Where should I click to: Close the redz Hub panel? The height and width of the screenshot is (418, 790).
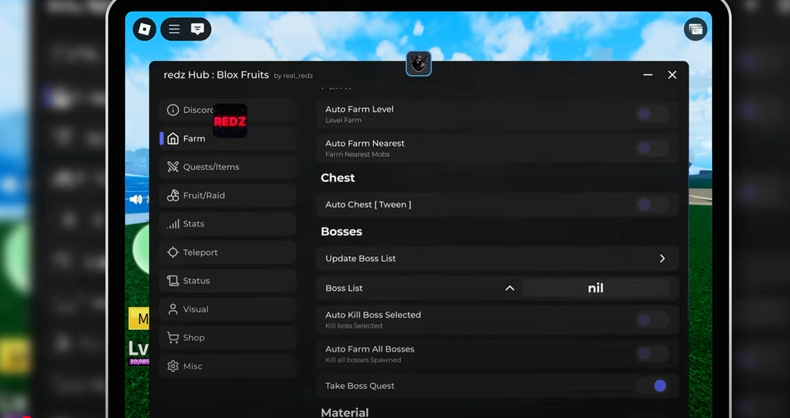(672, 75)
